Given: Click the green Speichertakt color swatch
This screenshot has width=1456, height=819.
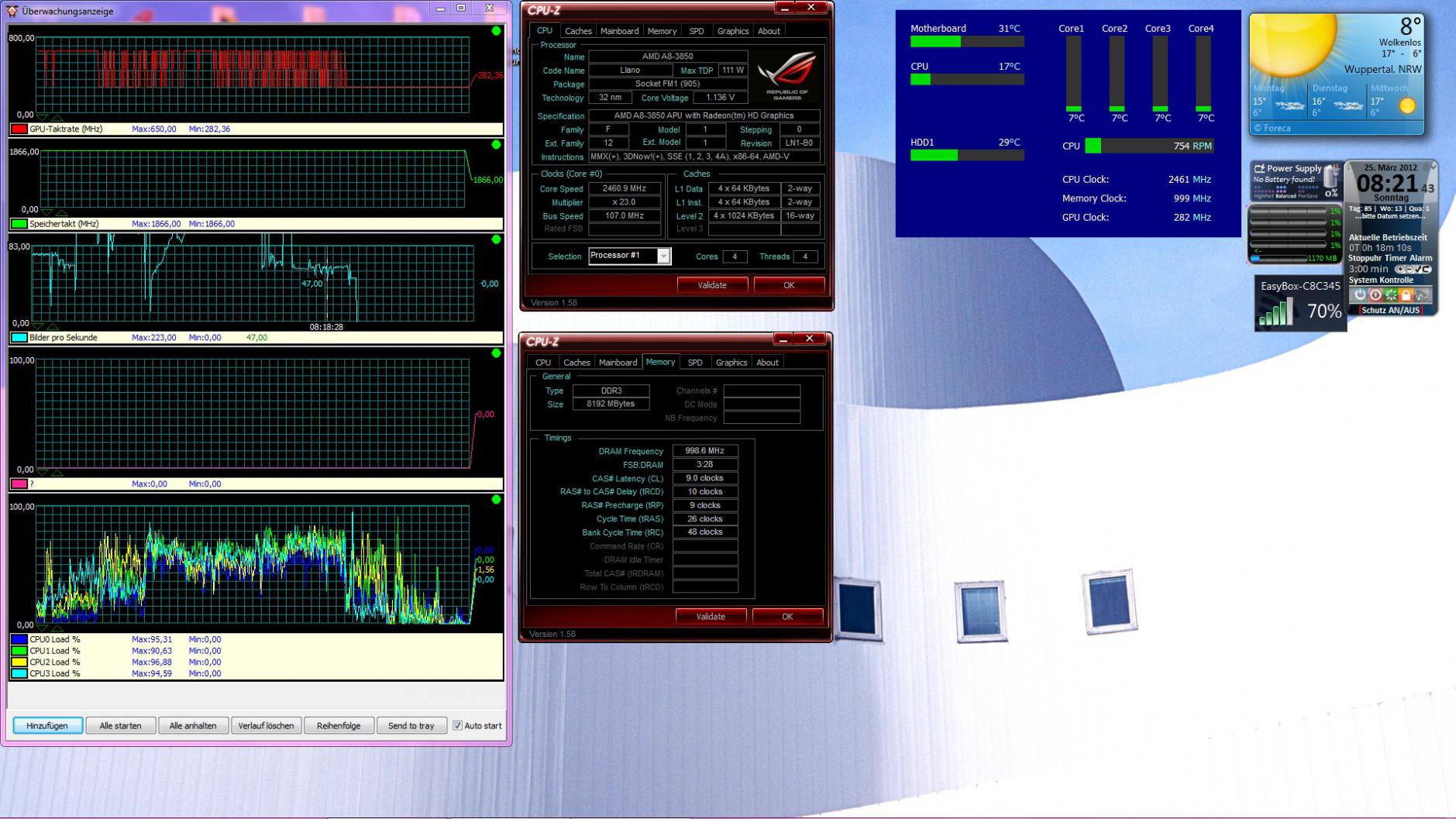Looking at the screenshot, I should pos(19,224).
